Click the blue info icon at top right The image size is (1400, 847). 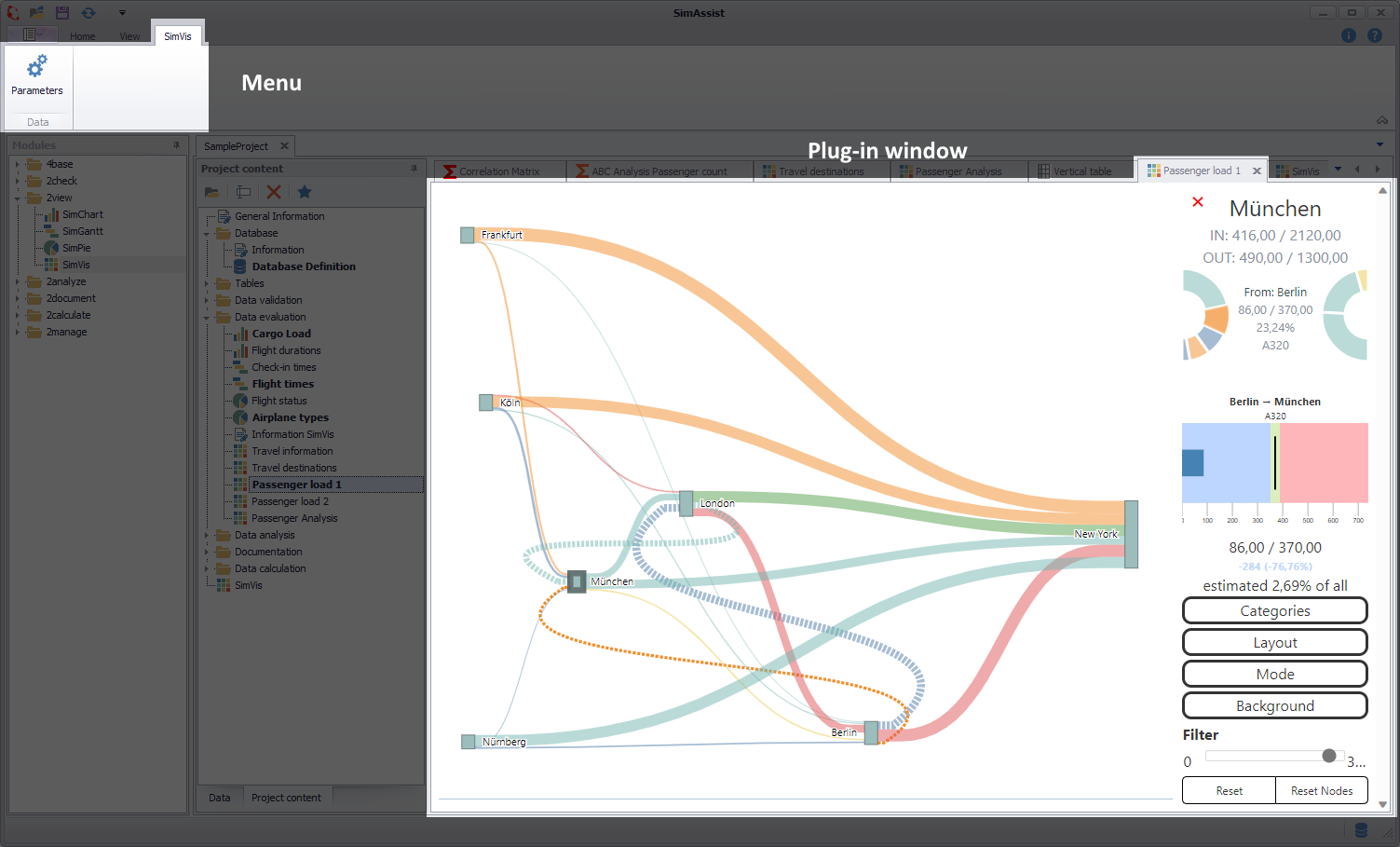[1348, 35]
